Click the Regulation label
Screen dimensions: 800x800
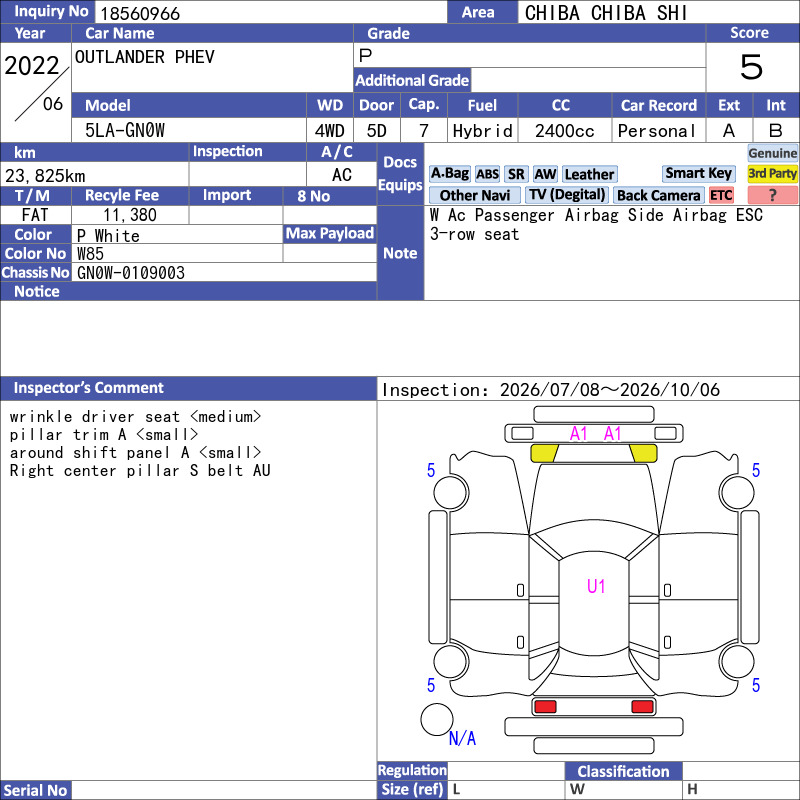(412, 770)
